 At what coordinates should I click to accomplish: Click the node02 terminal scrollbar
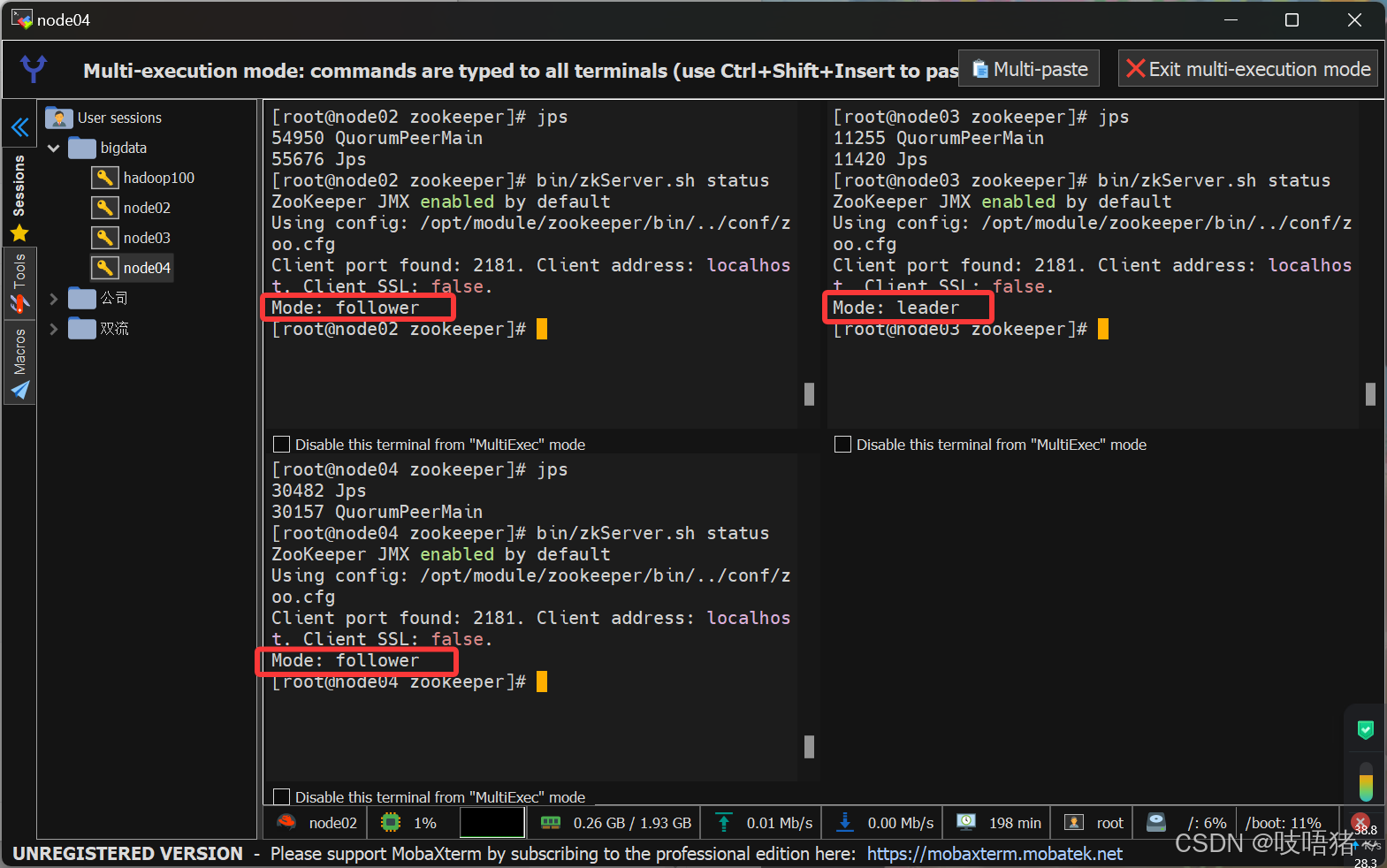809,394
